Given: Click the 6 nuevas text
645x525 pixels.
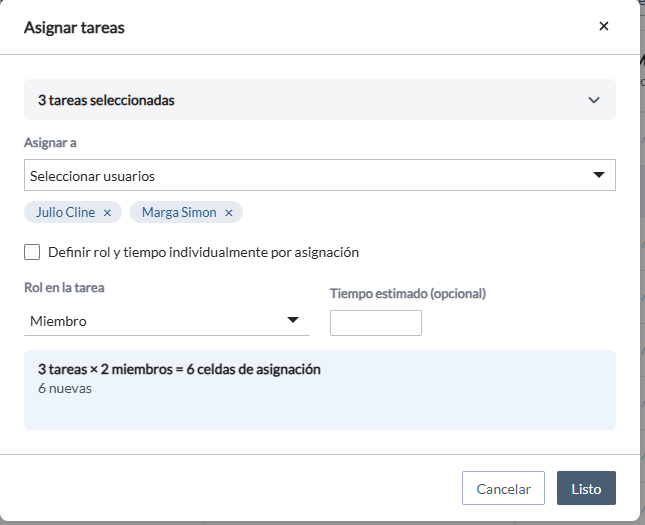Looking at the screenshot, I should click(65, 388).
